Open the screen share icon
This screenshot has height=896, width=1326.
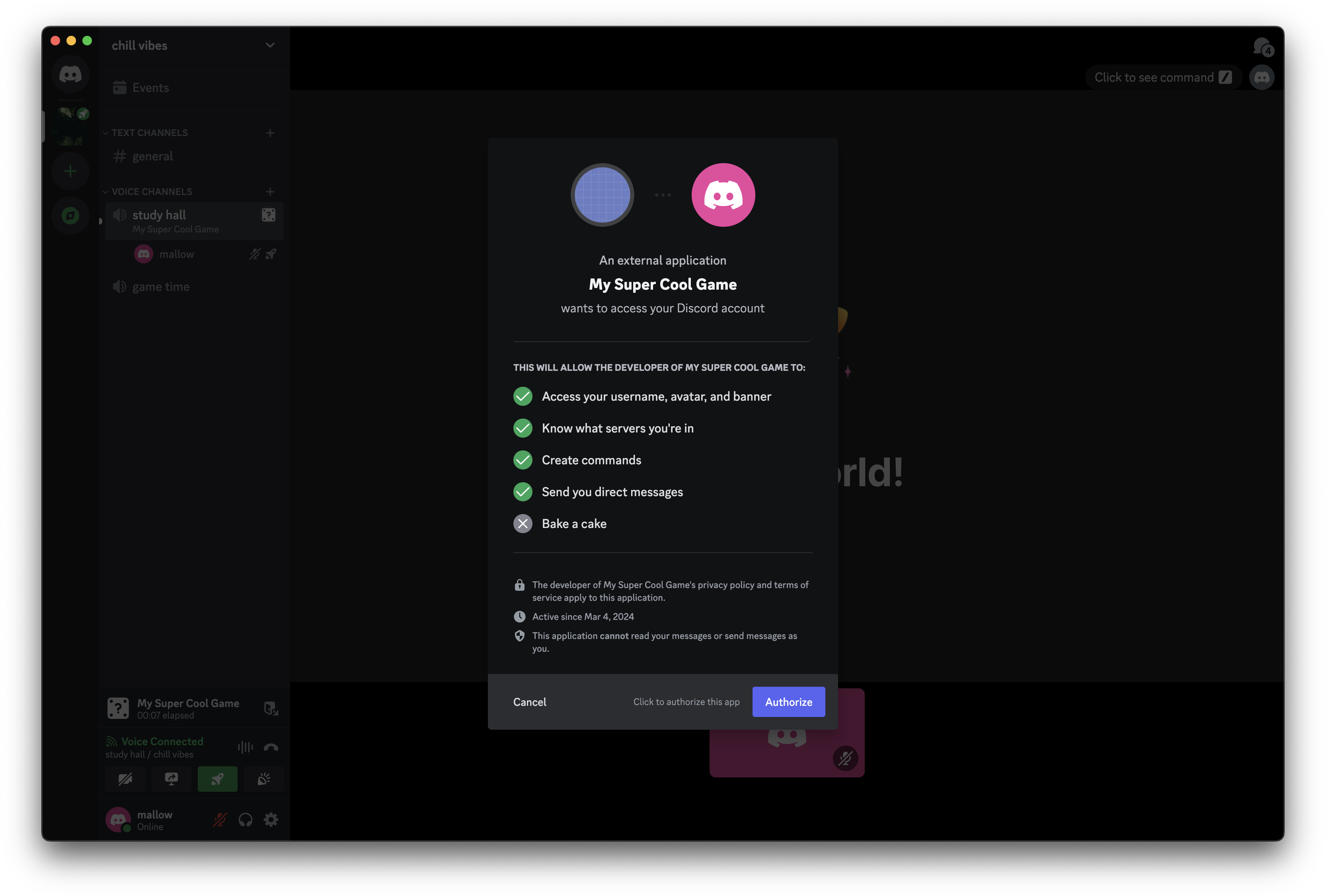(x=171, y=779)
